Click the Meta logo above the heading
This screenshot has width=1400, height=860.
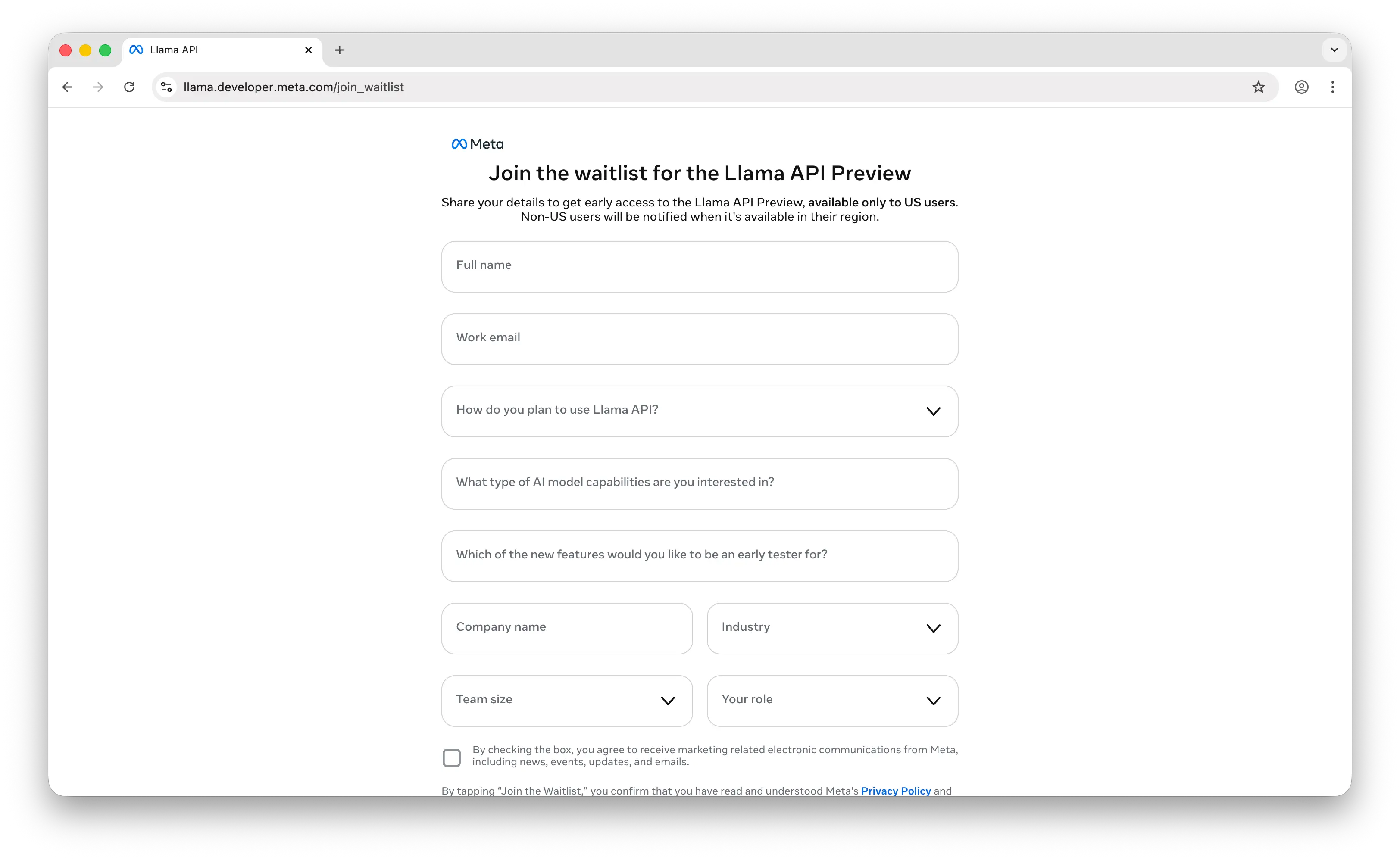[x=477, y=144]
